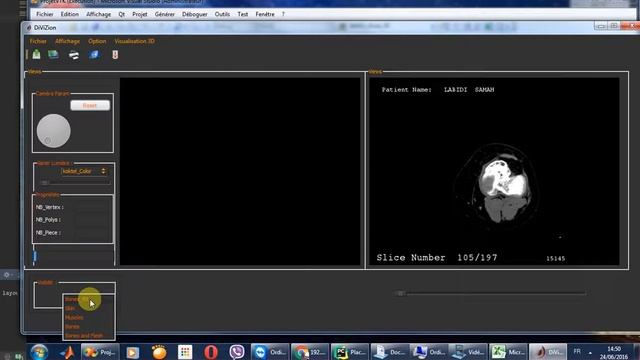Click the red mouse-shaped toolbar icon
This screenshot has width=640, height=360.
tap(115, 54)
